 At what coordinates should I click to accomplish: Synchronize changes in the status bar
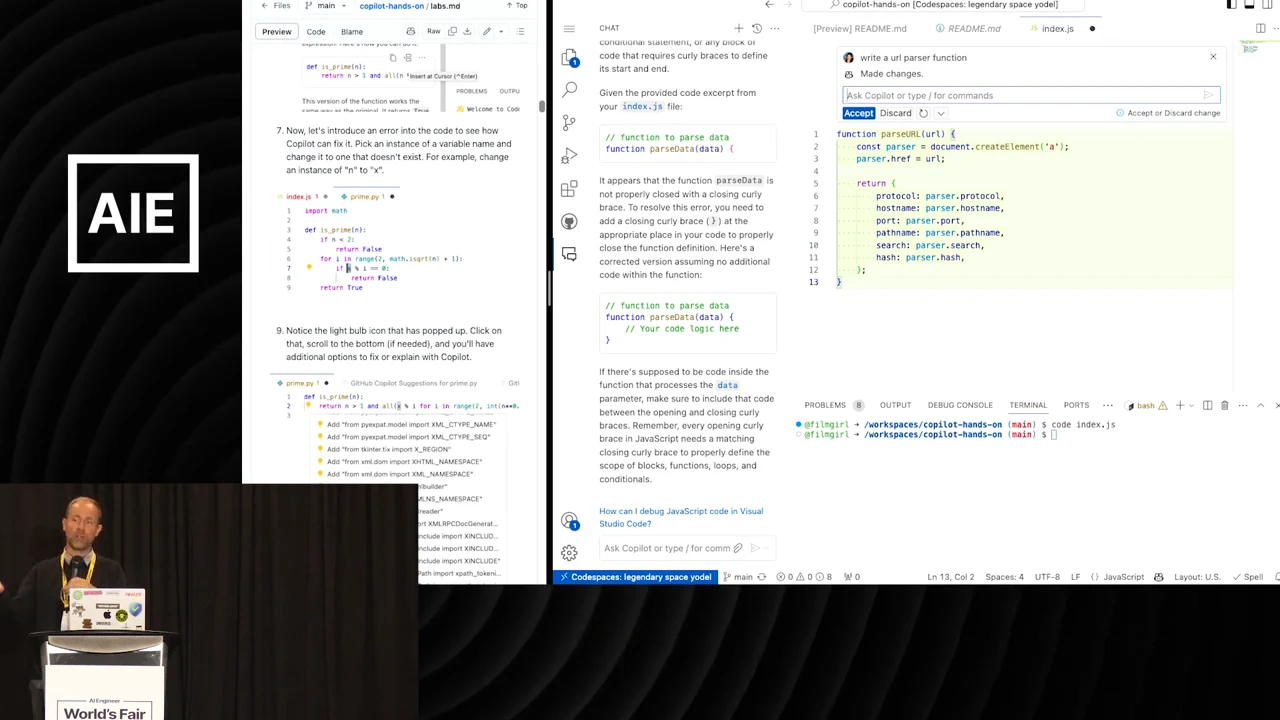pos(762,577)
